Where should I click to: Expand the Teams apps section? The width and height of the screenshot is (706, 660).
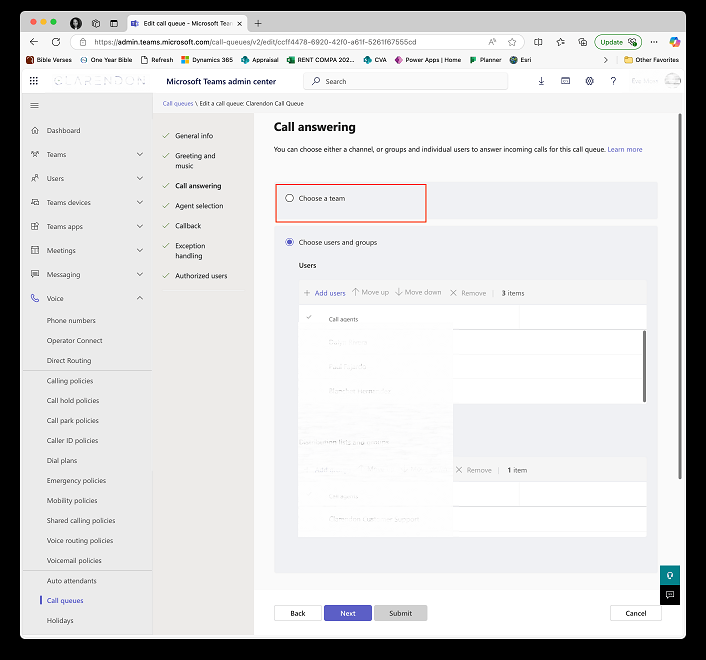click(x=140, y=226)
